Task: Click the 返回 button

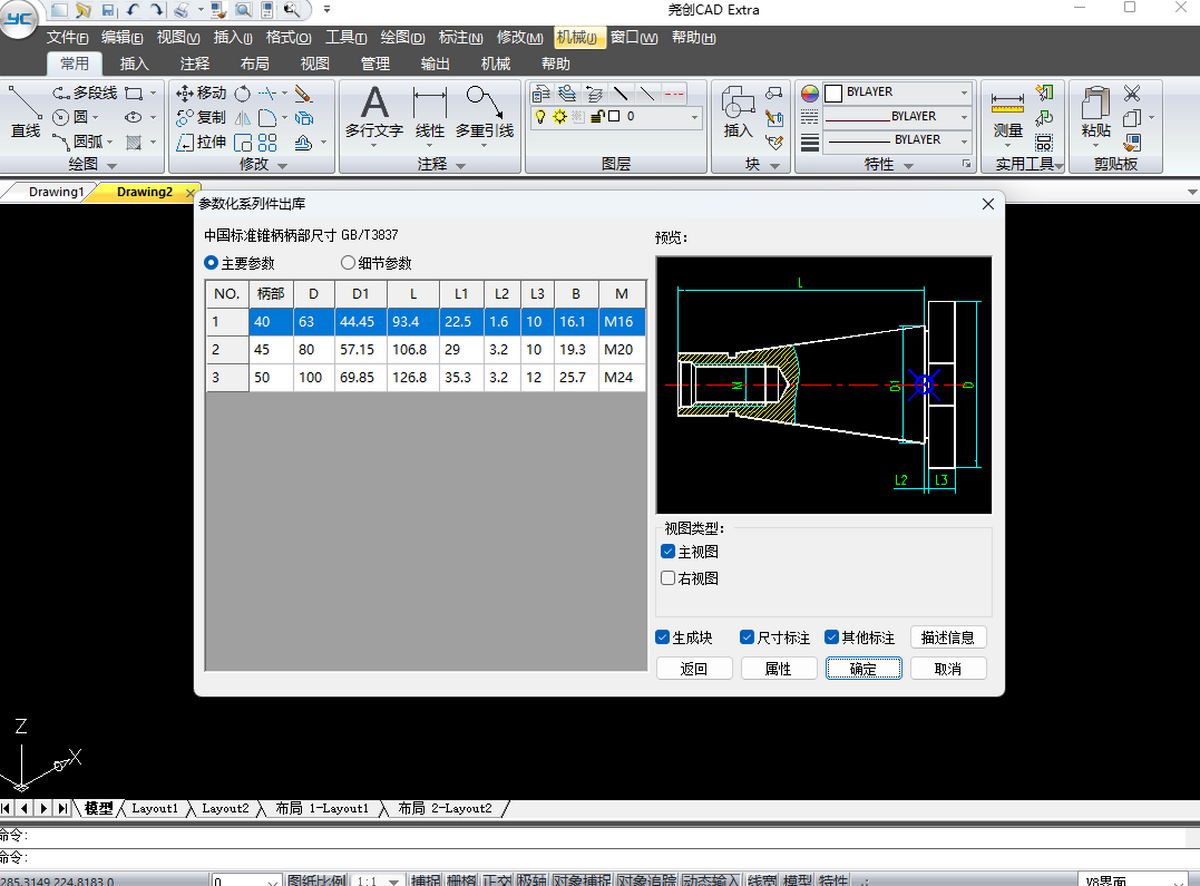Action: (694, 668)
